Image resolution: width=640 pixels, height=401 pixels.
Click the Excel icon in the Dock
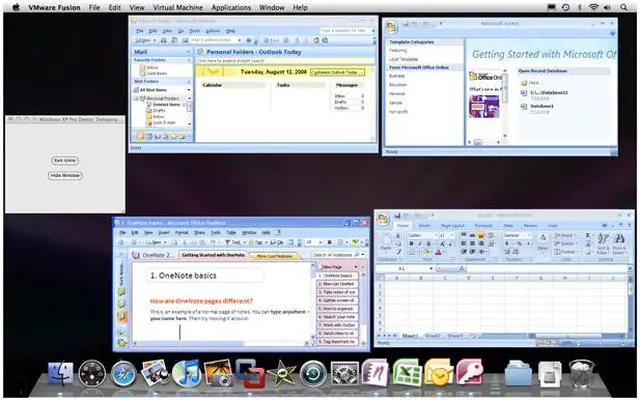[x=407, y=372]
